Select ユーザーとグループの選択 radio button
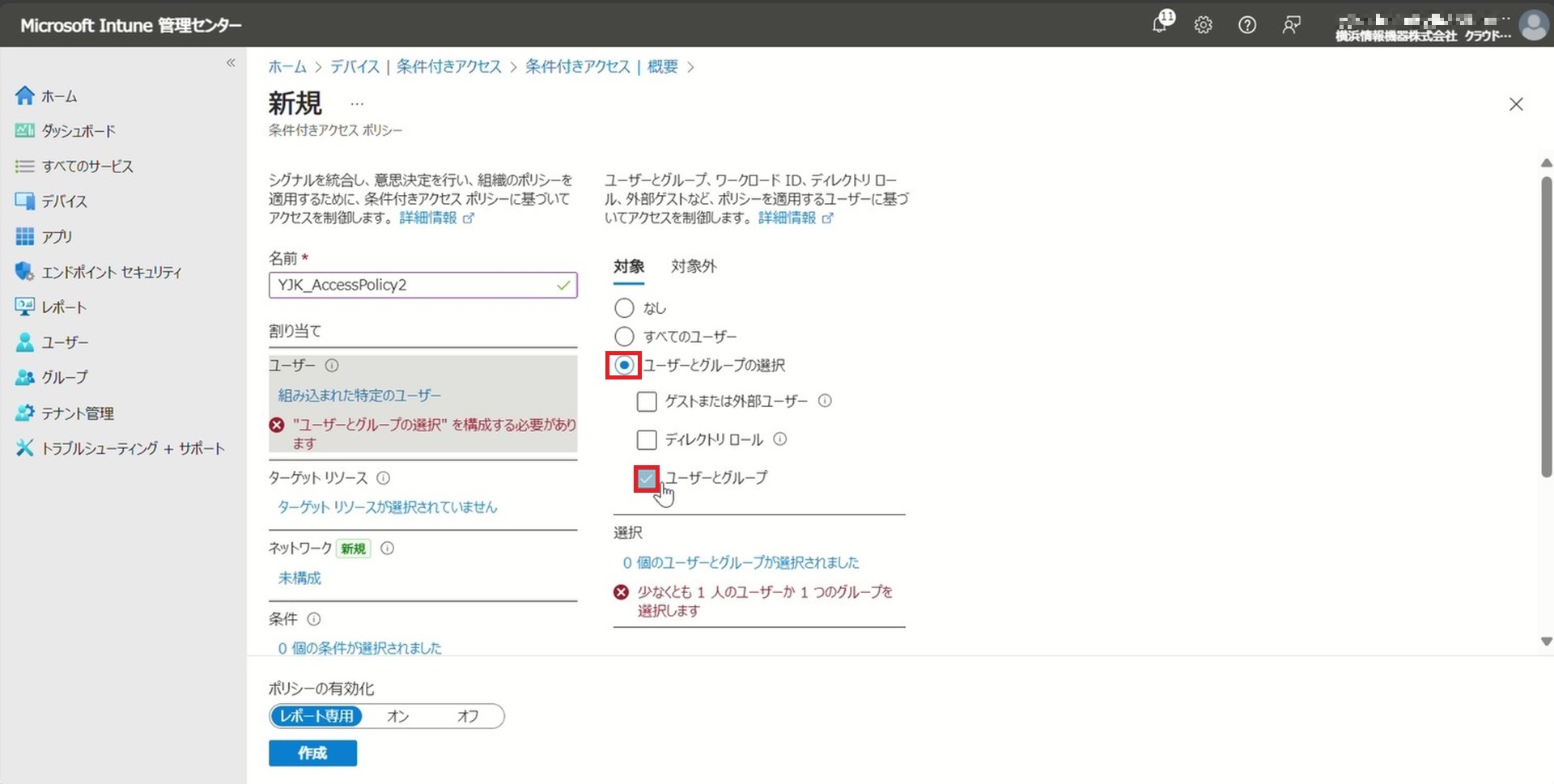The width and height of the screenshot is (1554, 784). click(624, 366)
